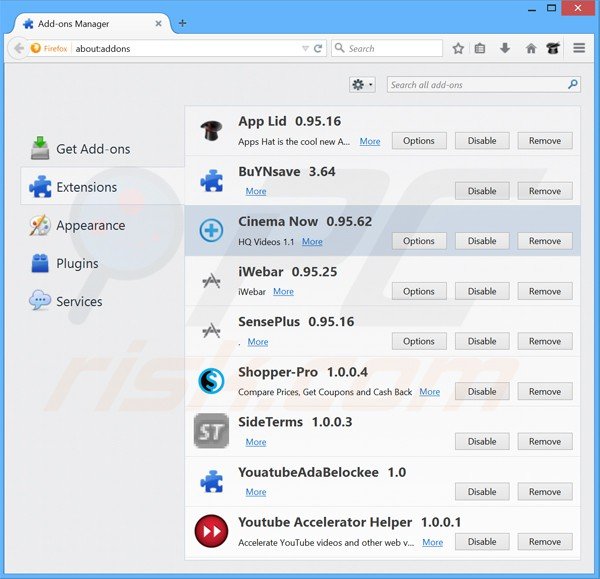
Task: Click the Cinema Now plus icon
Action: pos(211,231)
